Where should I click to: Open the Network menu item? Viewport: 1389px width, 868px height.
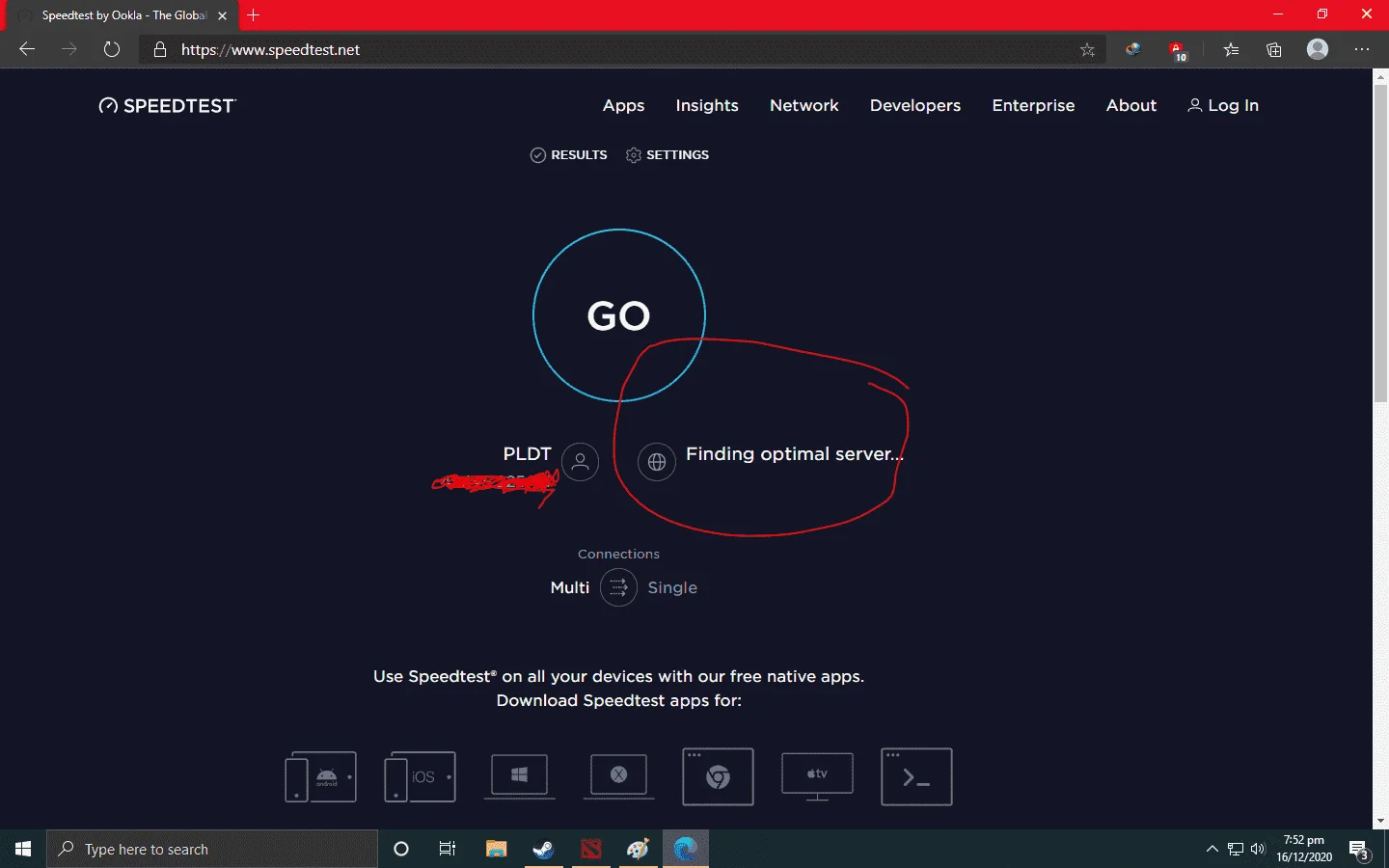(804, 105)
